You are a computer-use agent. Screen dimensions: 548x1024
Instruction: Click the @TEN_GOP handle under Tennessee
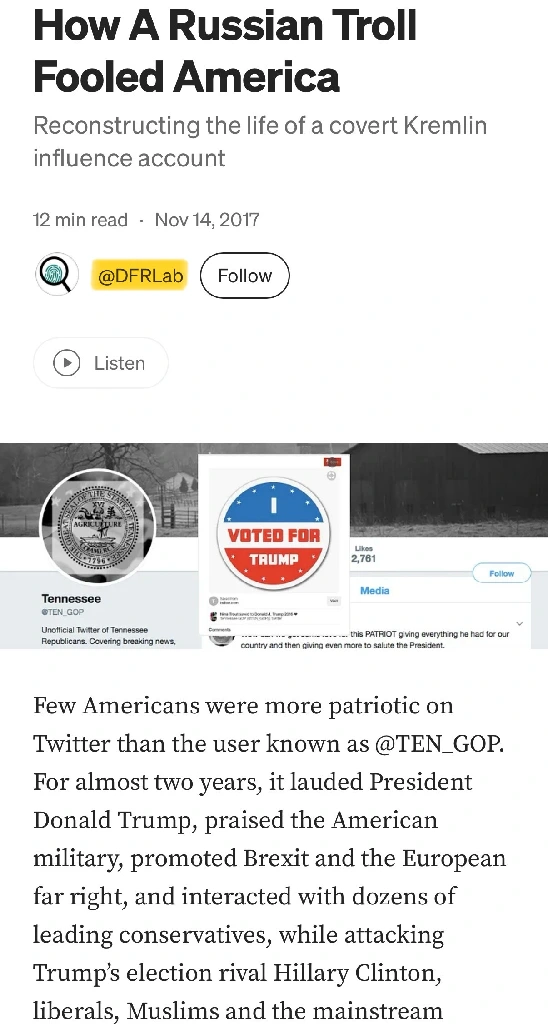[x=63, y=613]
